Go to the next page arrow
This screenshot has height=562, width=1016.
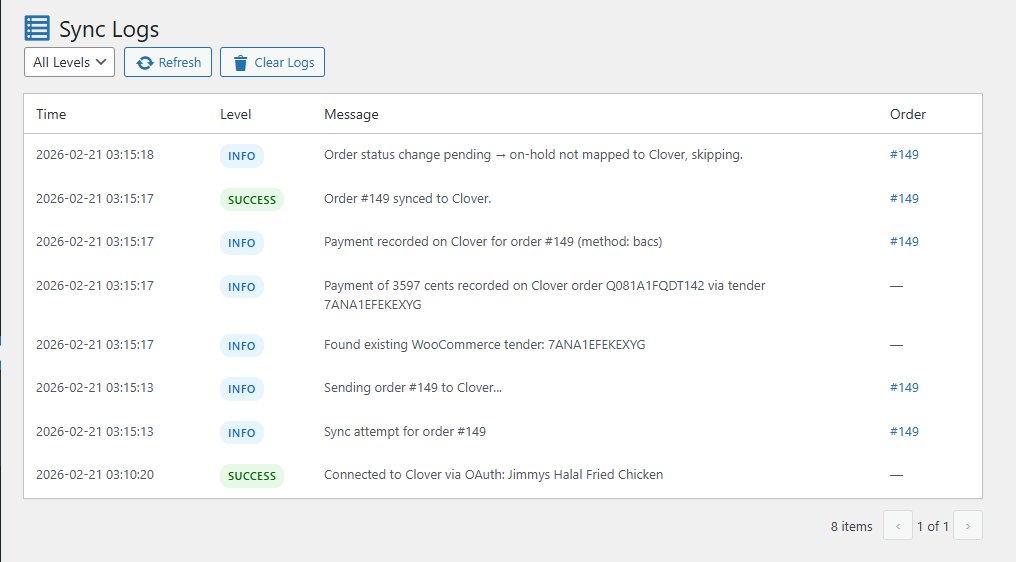pos(968,526)
